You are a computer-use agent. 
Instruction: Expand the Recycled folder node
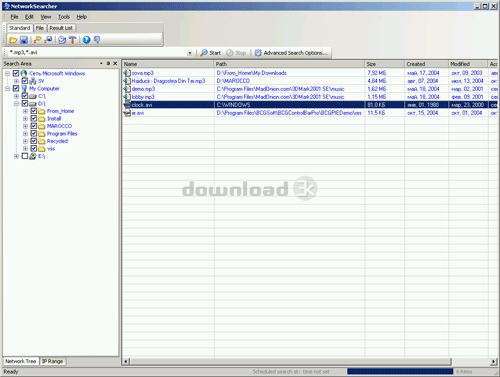[25, 141]
